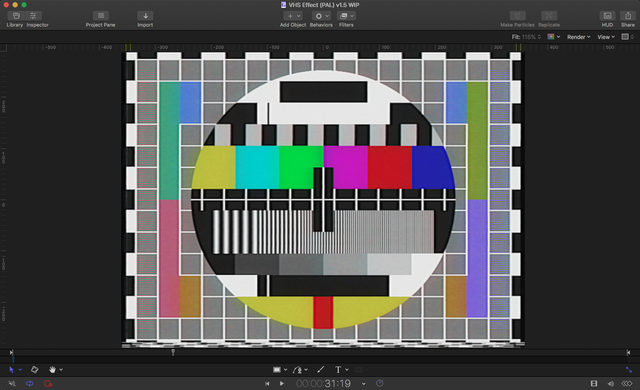Screen dimensions: 640x390
Task: Expand the Select tool options arrow
Action: coord(20,370)
